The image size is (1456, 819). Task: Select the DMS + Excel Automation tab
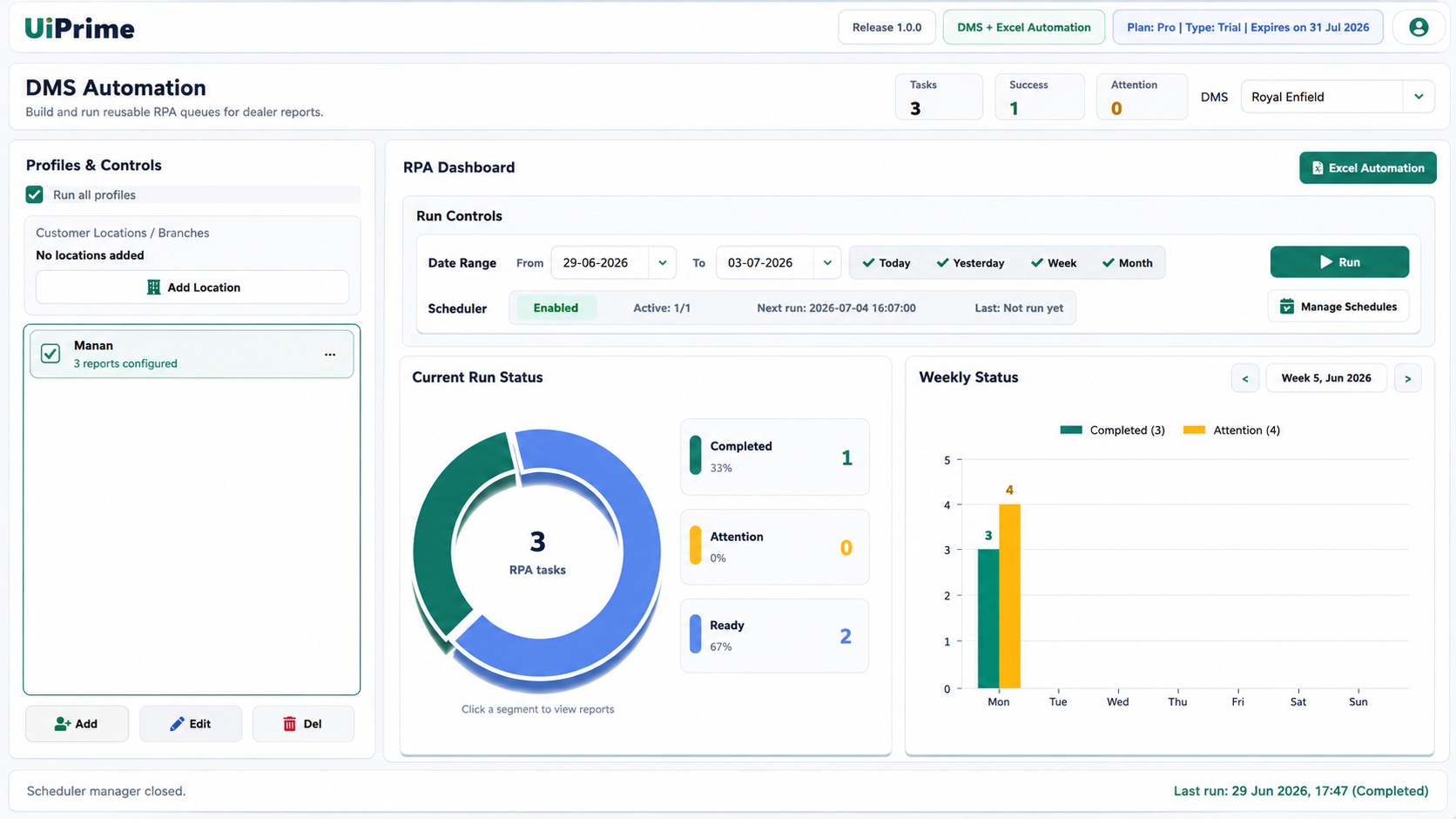coord(1024,27)
